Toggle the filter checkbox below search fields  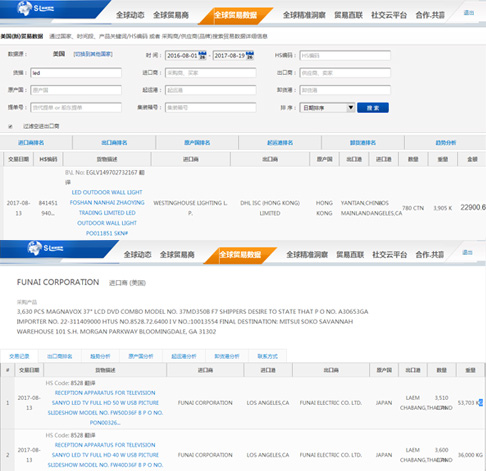[x=10, y=126]
